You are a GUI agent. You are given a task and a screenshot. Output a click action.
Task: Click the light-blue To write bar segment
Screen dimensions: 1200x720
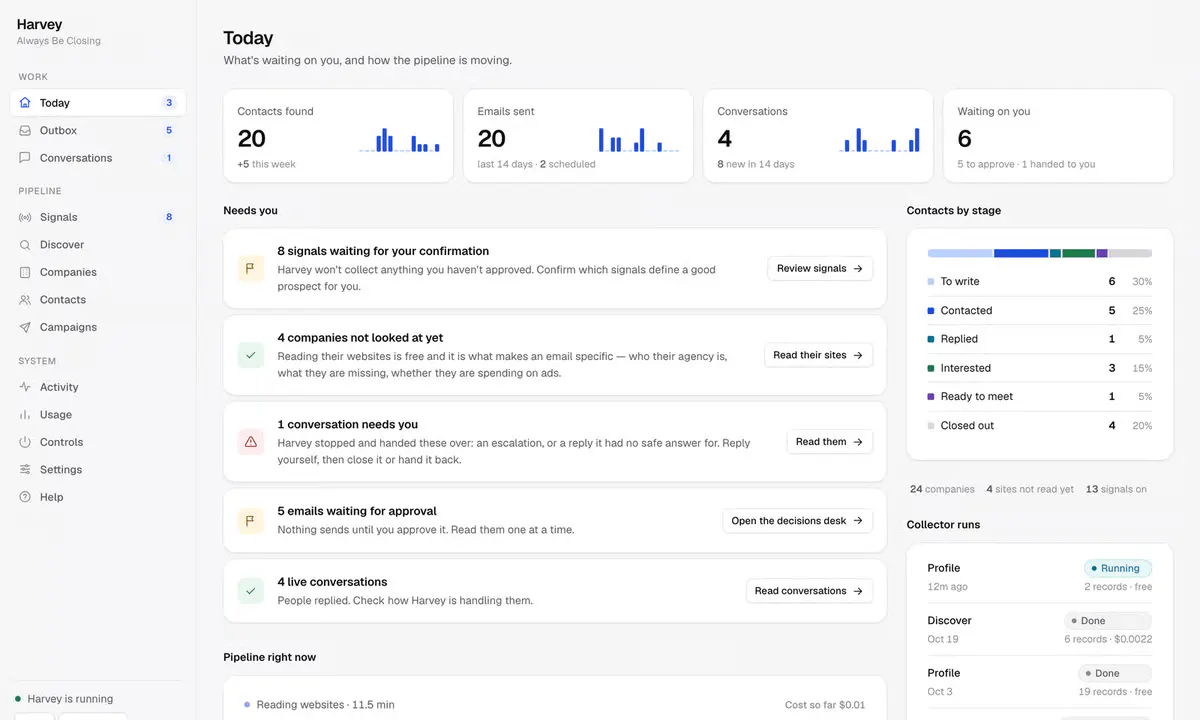pyautogui.click(x=960, y=254)
